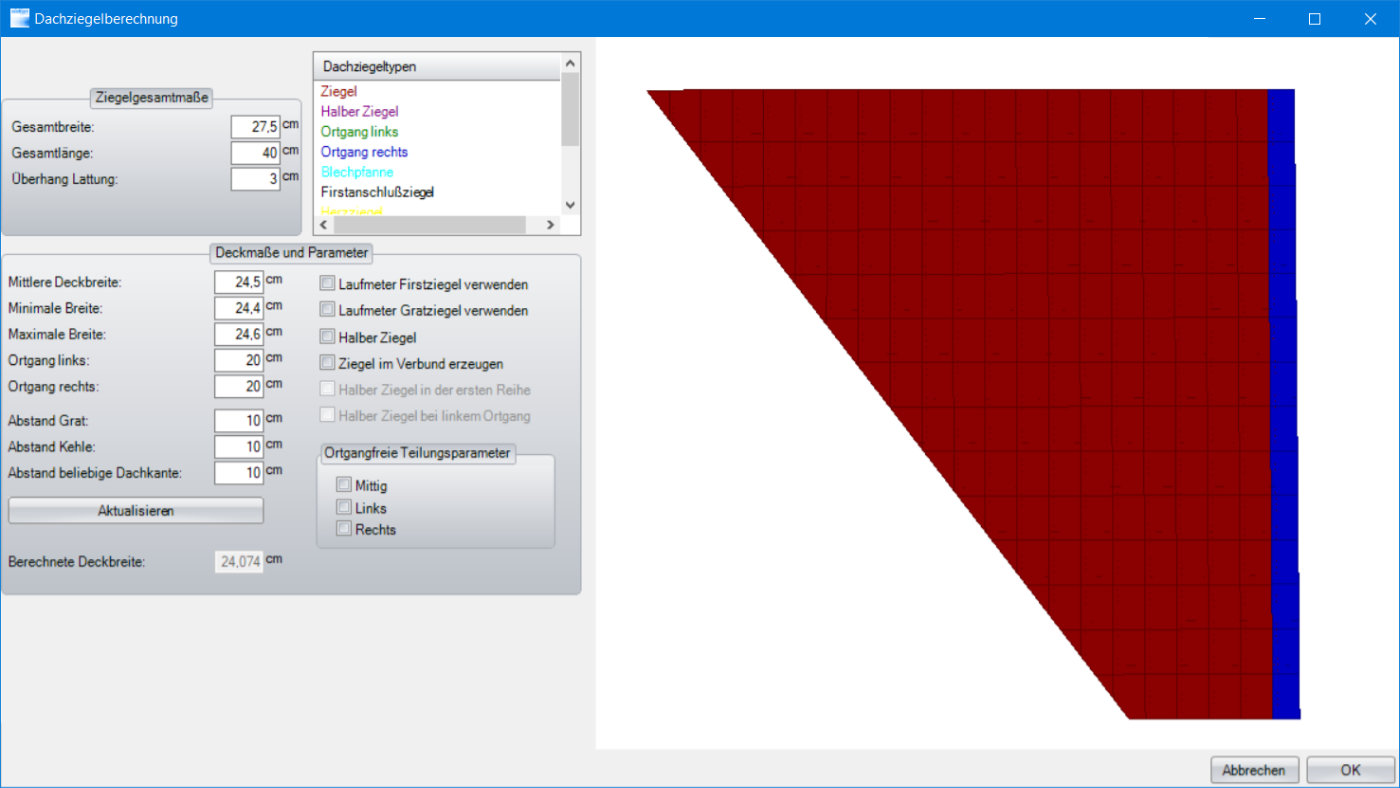Click the blue Ortgang rechts strip in preview
This screenshot has height=788, width=1400.
coord(1283,400)
